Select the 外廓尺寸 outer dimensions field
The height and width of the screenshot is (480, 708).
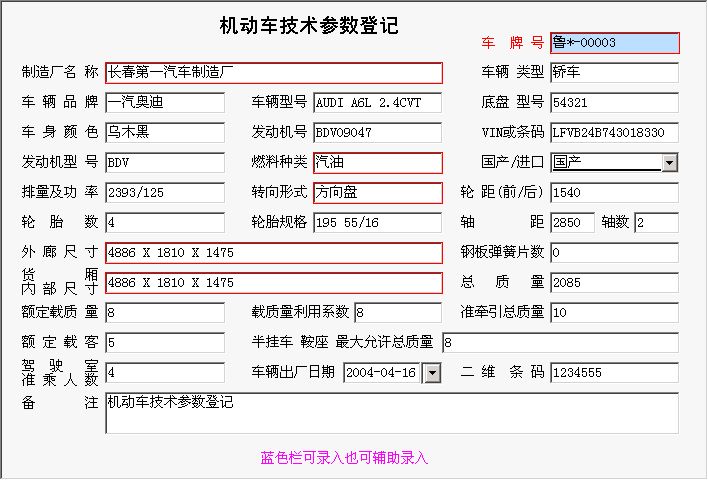pyautogui.click(x=273, y=253)
